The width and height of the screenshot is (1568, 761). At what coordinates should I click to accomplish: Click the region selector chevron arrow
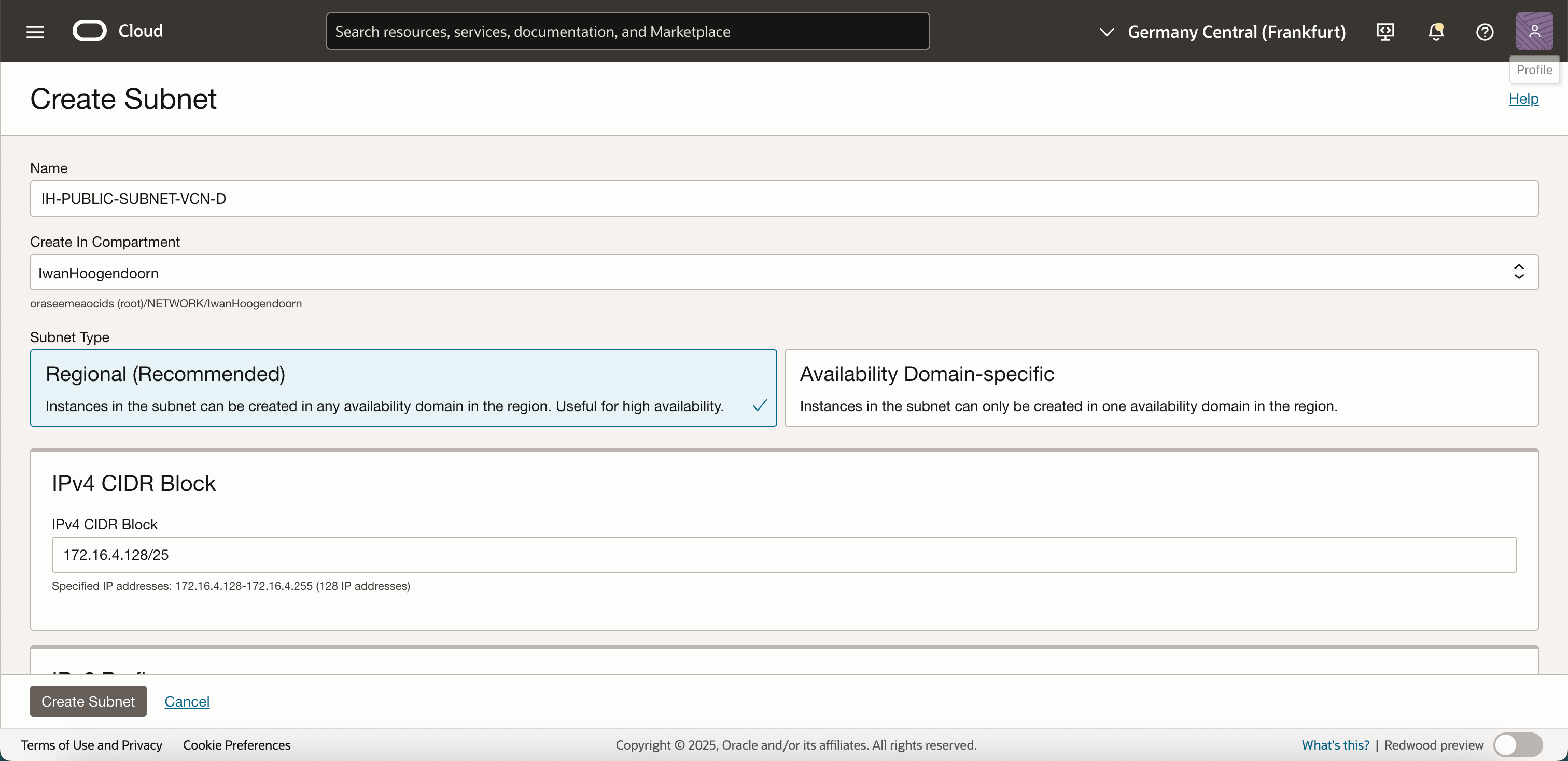pyautogui.click(x=1107, y=32)
